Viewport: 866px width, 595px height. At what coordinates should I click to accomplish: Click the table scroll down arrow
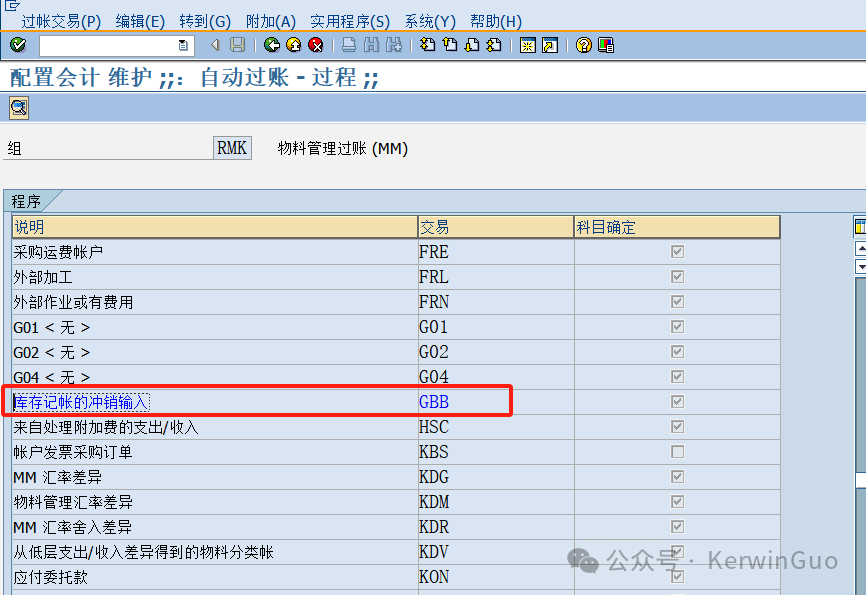click(860, 267)
